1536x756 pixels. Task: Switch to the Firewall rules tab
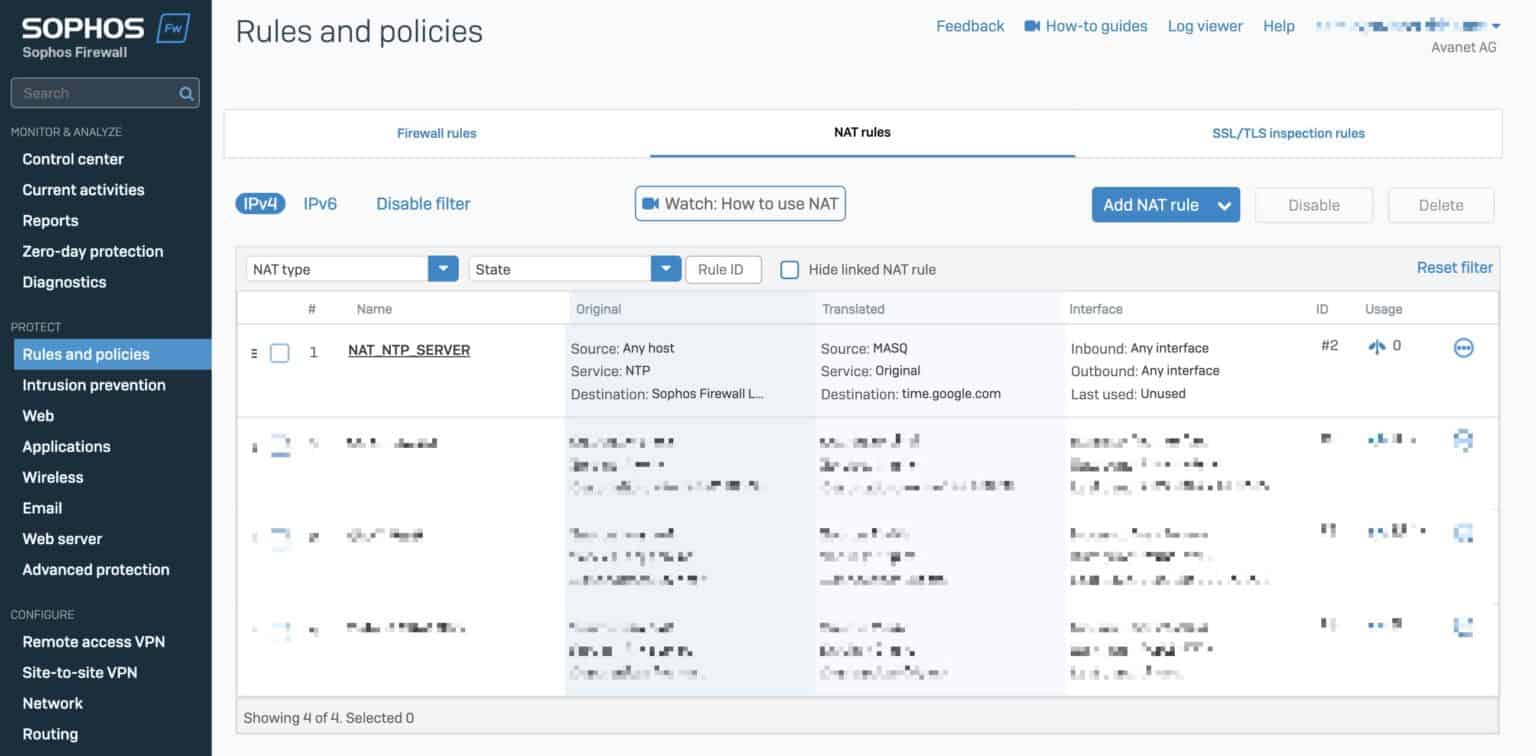coord(437,132)
